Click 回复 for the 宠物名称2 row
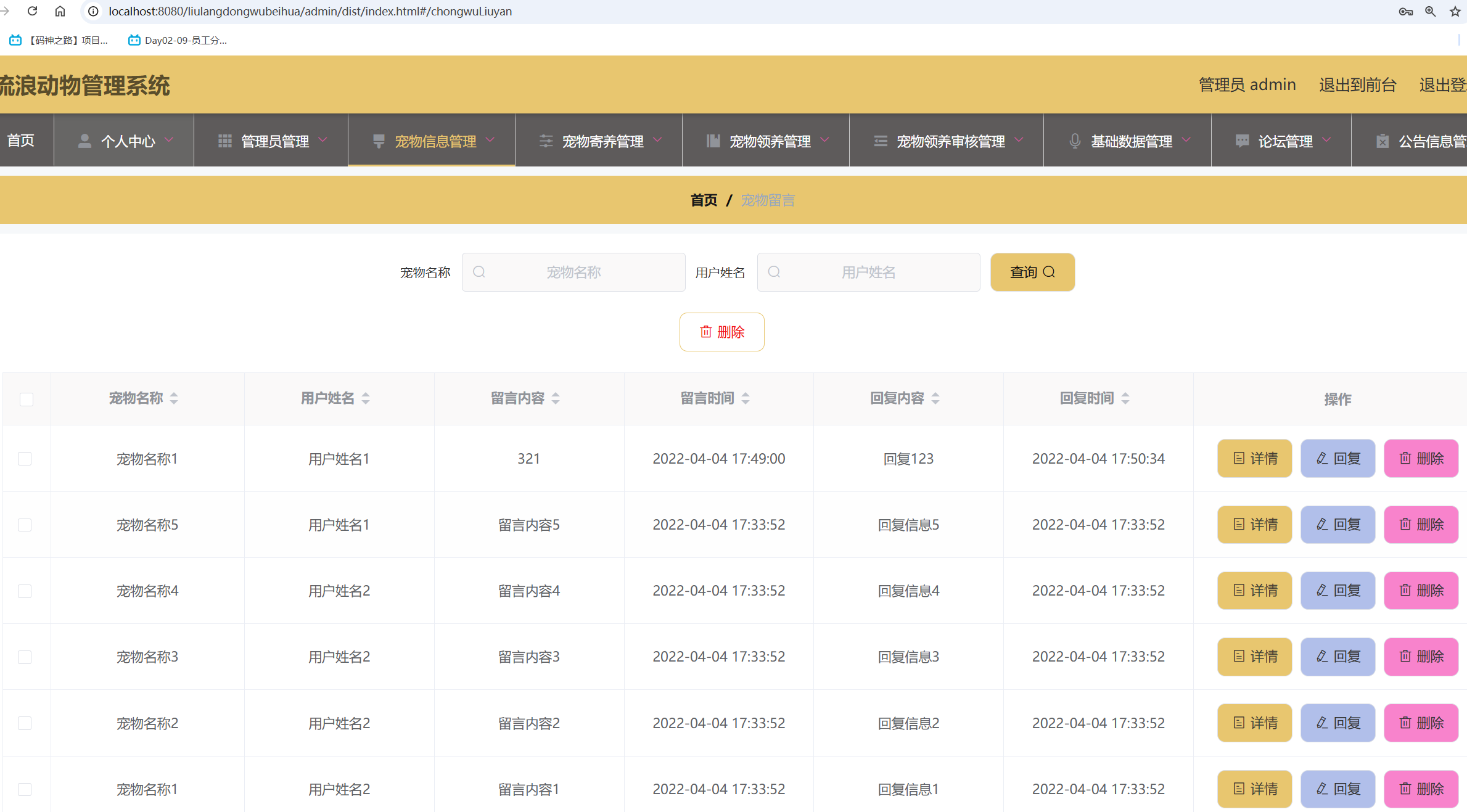The height and width of the screenshot is (812, 1467). [1338, 723]
